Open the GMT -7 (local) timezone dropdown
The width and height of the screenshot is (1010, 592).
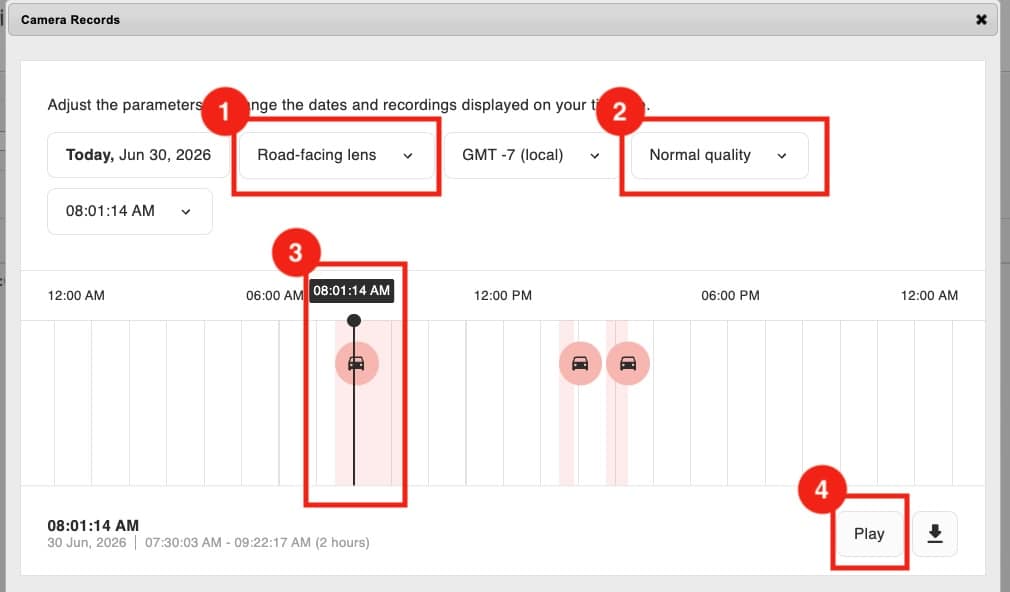[x=531, y=155]
